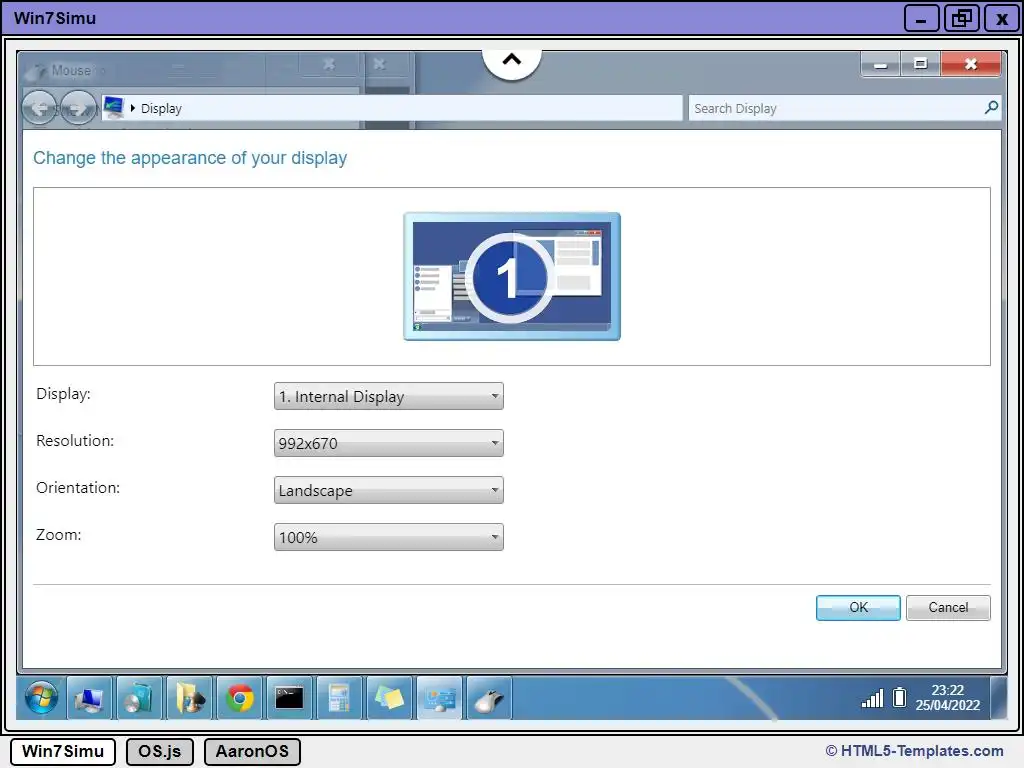Screen dimensions: 1024x768
Task: Confirm with the OK button
Action: pyautogui.click(x=858, y=608)
